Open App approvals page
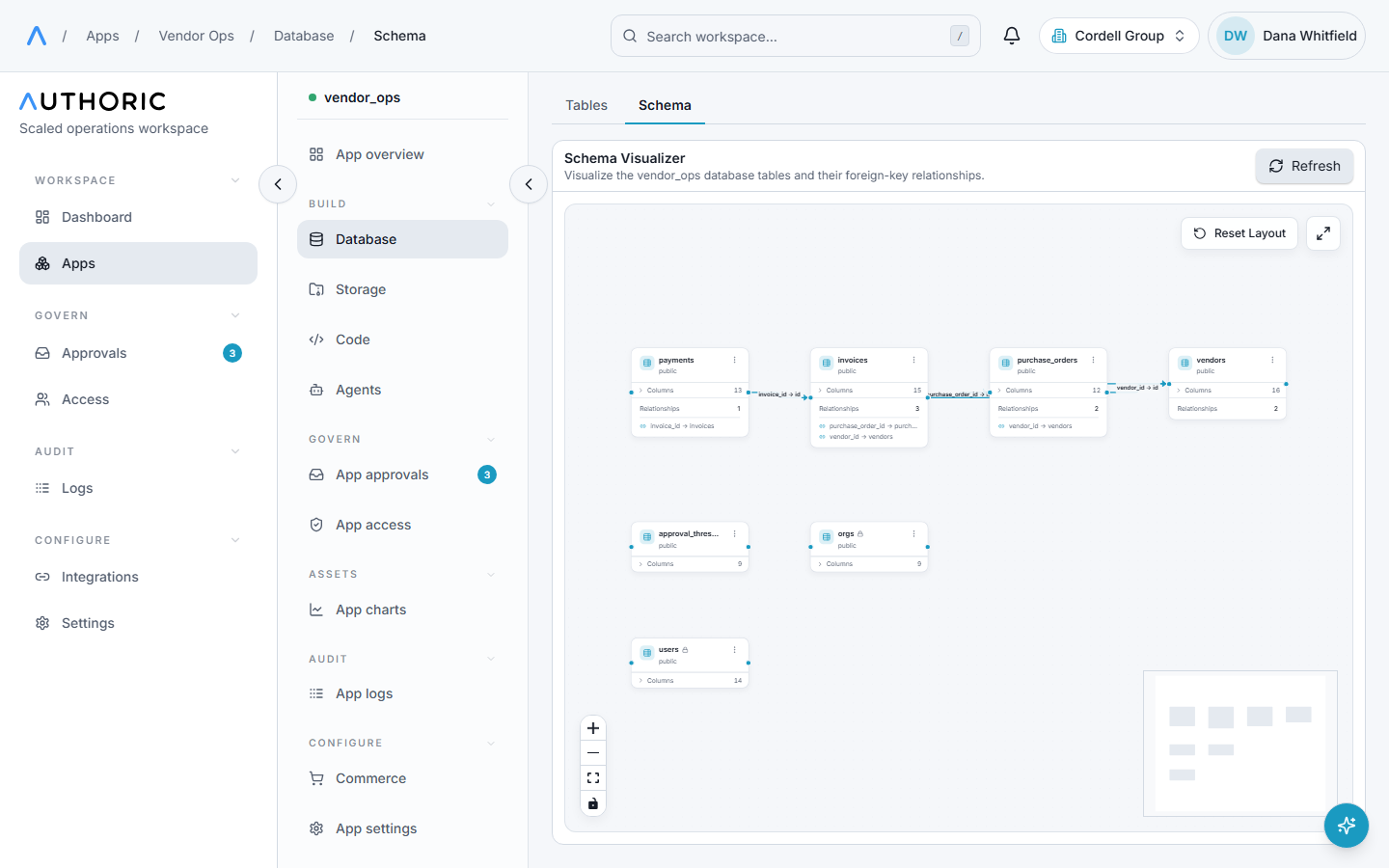 [x=402, y=475]
